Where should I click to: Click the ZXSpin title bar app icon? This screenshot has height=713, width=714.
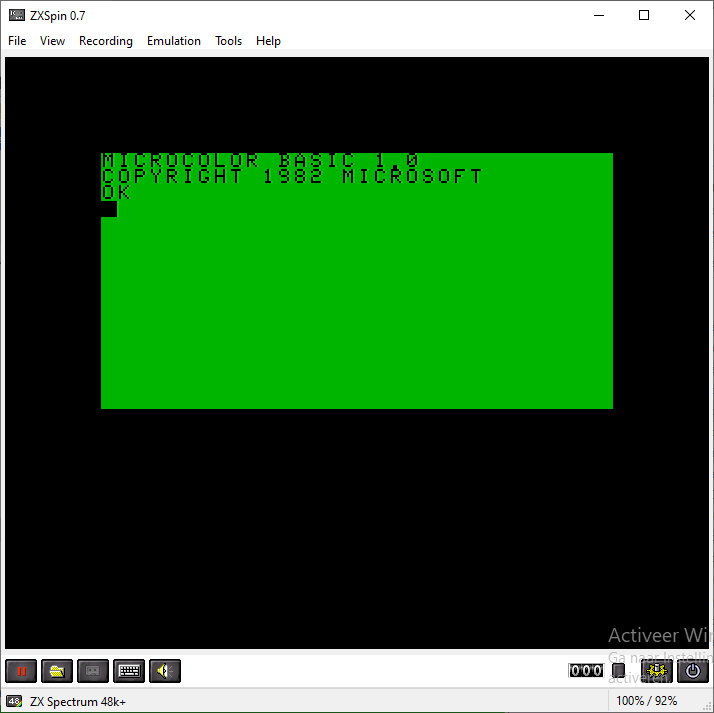pos(17,15)
